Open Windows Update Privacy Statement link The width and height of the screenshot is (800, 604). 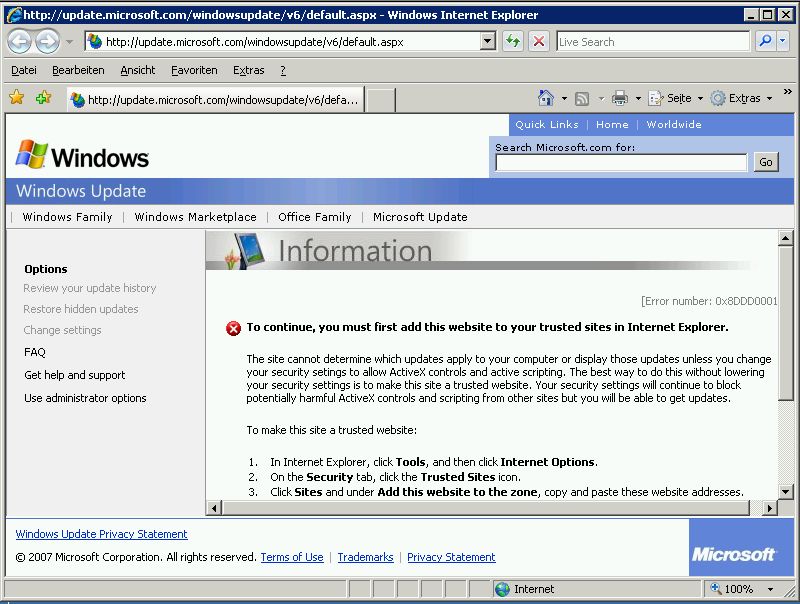102,534
